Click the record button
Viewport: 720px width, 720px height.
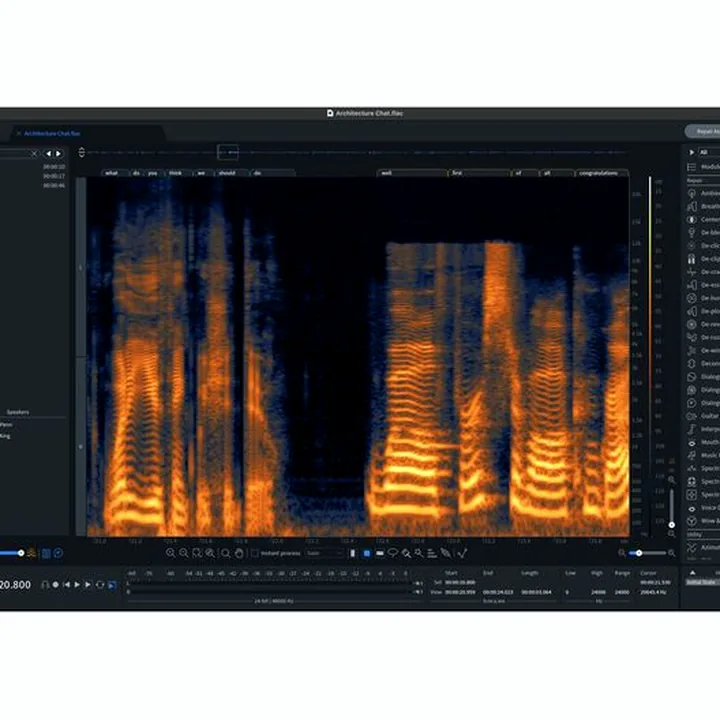[56, 585]
